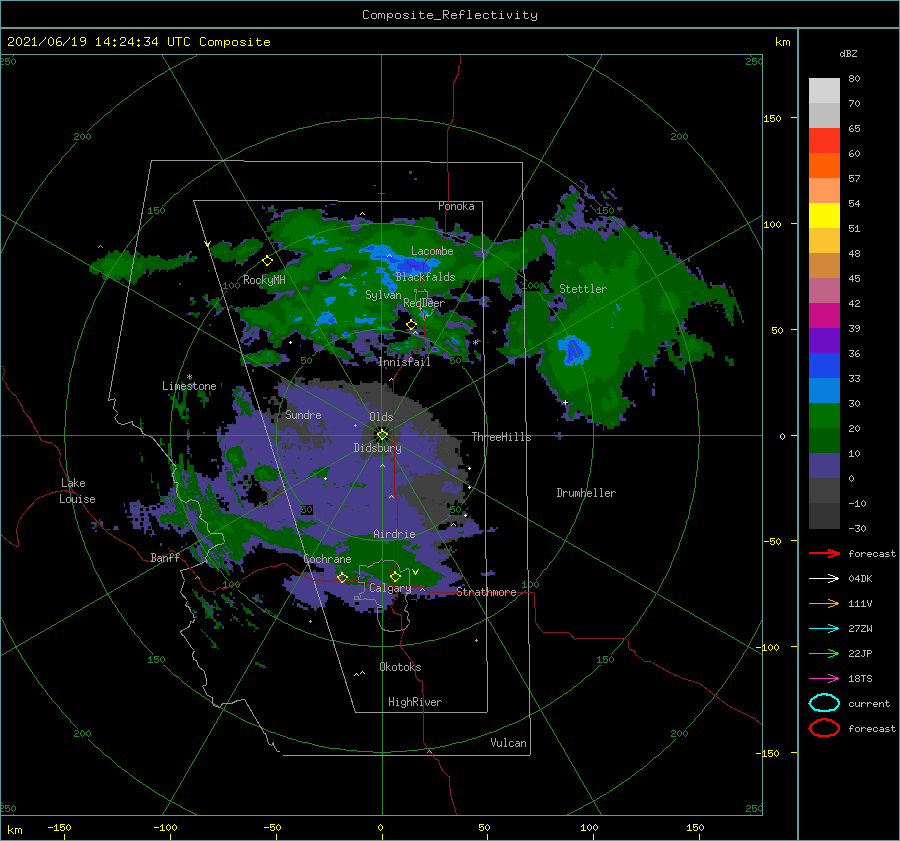Click the 80 dBZ scale value
900x841 pixels.
pyautogui.click(x=854, y=79)
